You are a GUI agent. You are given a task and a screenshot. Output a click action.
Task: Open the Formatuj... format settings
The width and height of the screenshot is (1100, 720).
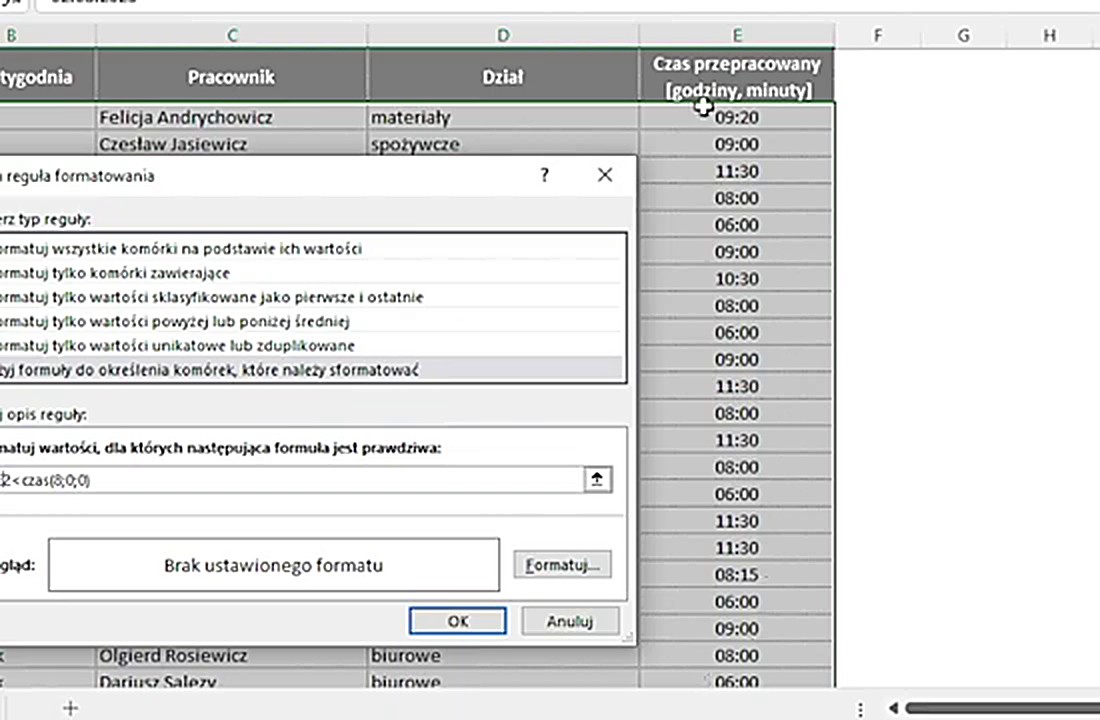point(562,565)
